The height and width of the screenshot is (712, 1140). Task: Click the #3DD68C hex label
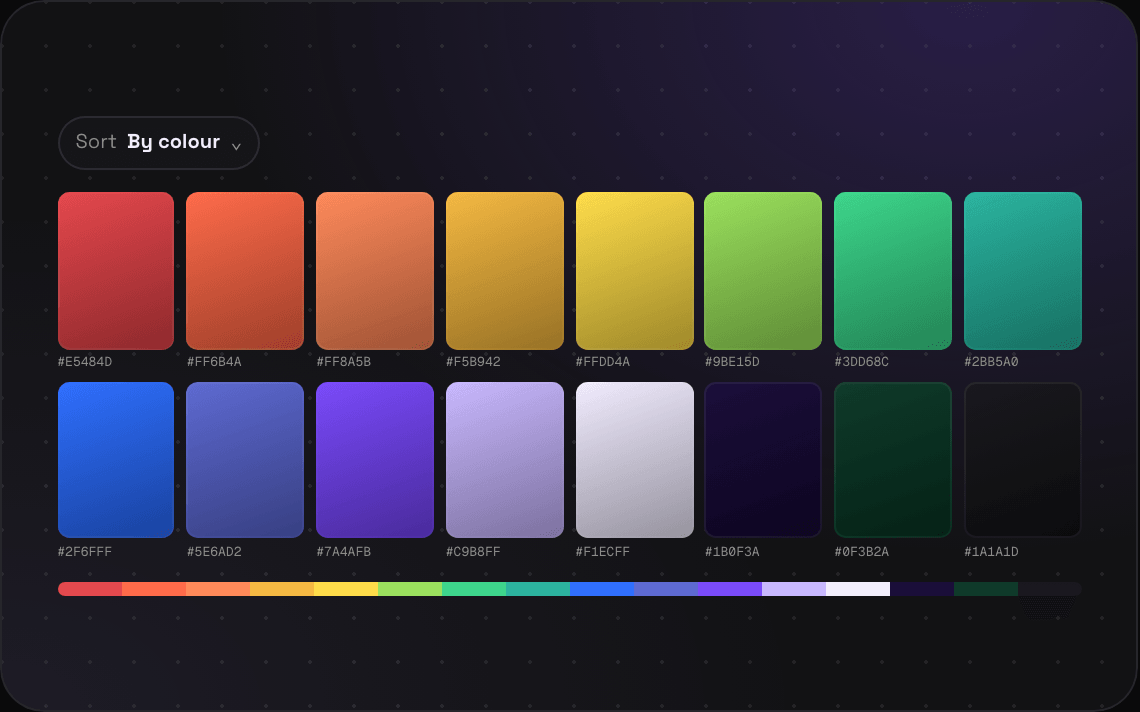862,361
